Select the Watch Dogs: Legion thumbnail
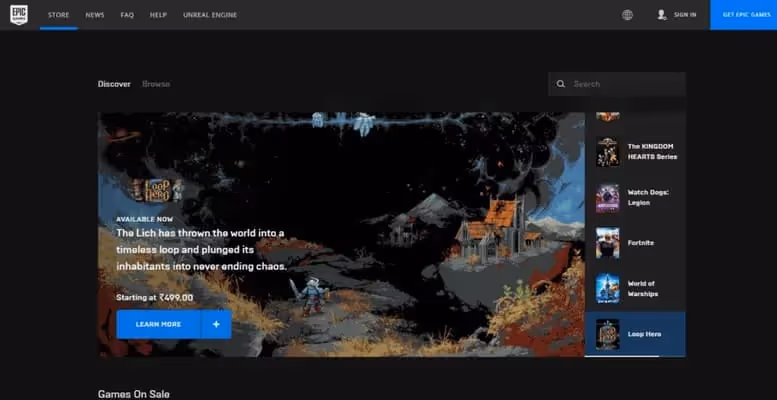777x400 pixels. tap(607, 198)
